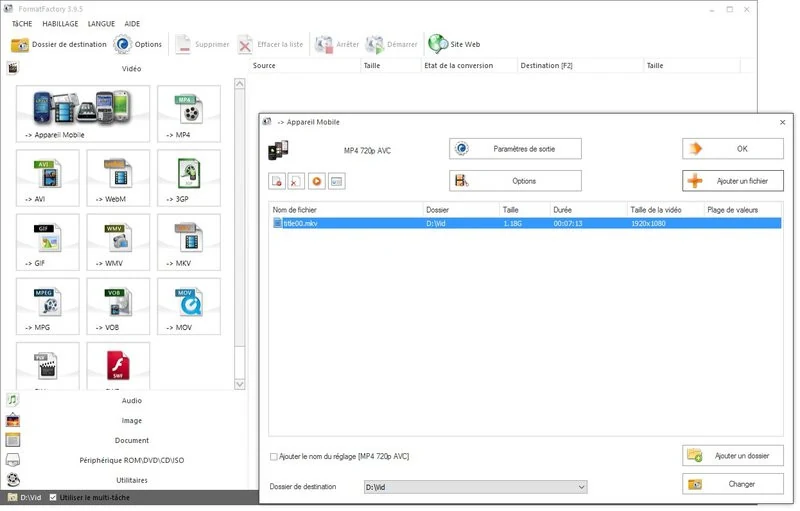800x511 pixels.
Task: Expand the Image category
Action: point(131,421)
